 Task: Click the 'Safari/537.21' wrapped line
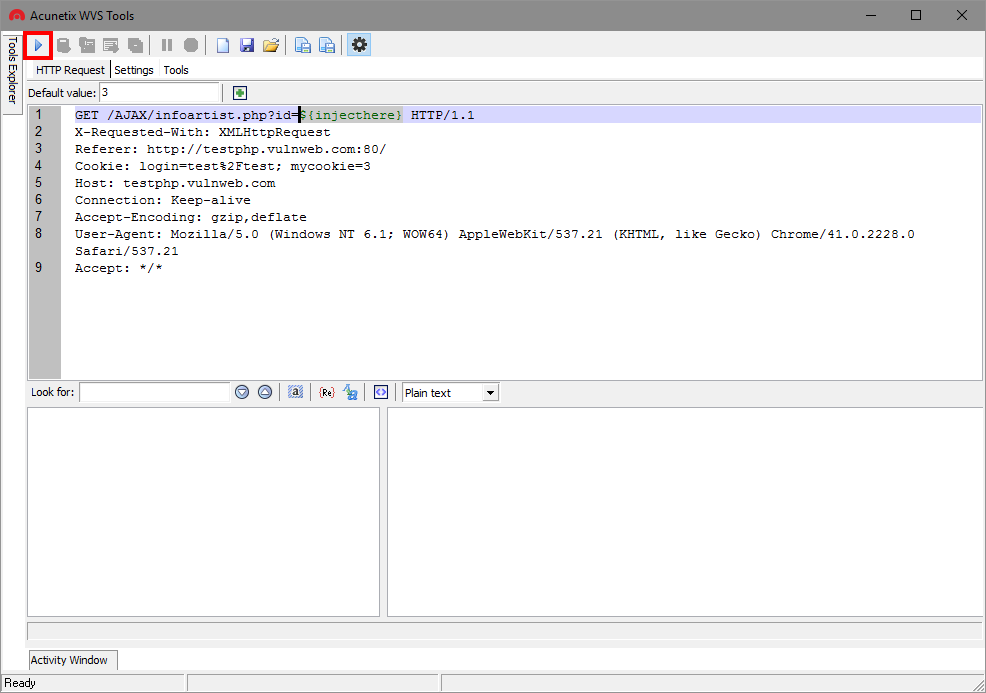[126, 251]
